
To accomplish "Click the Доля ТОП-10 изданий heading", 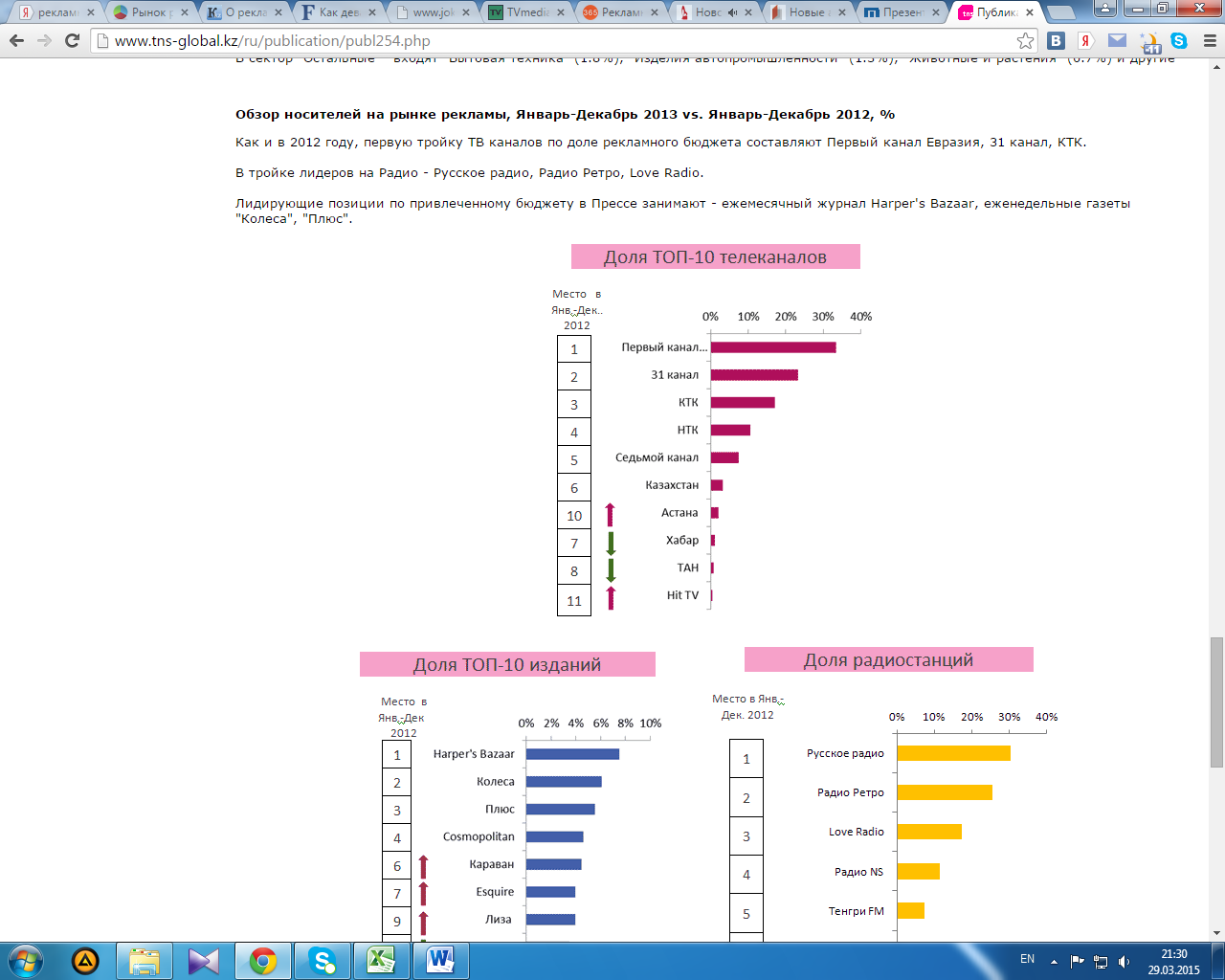I will pyautogui.click(x=507, y=664).
